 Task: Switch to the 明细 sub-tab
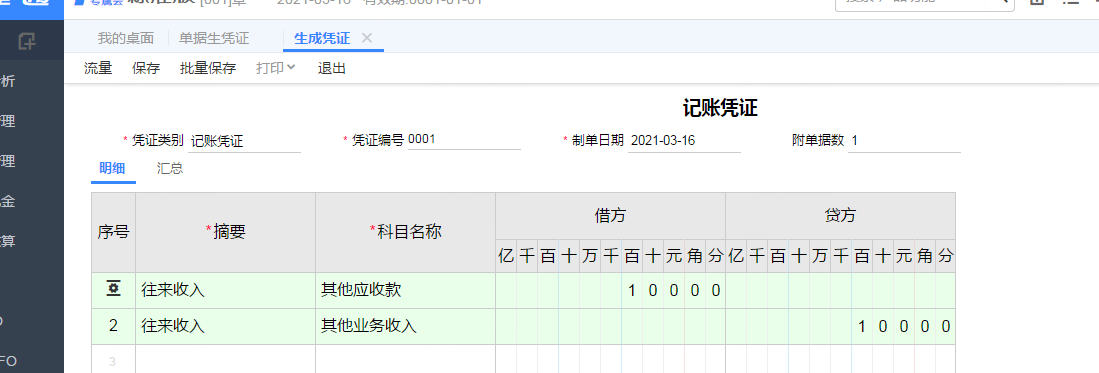113,168
